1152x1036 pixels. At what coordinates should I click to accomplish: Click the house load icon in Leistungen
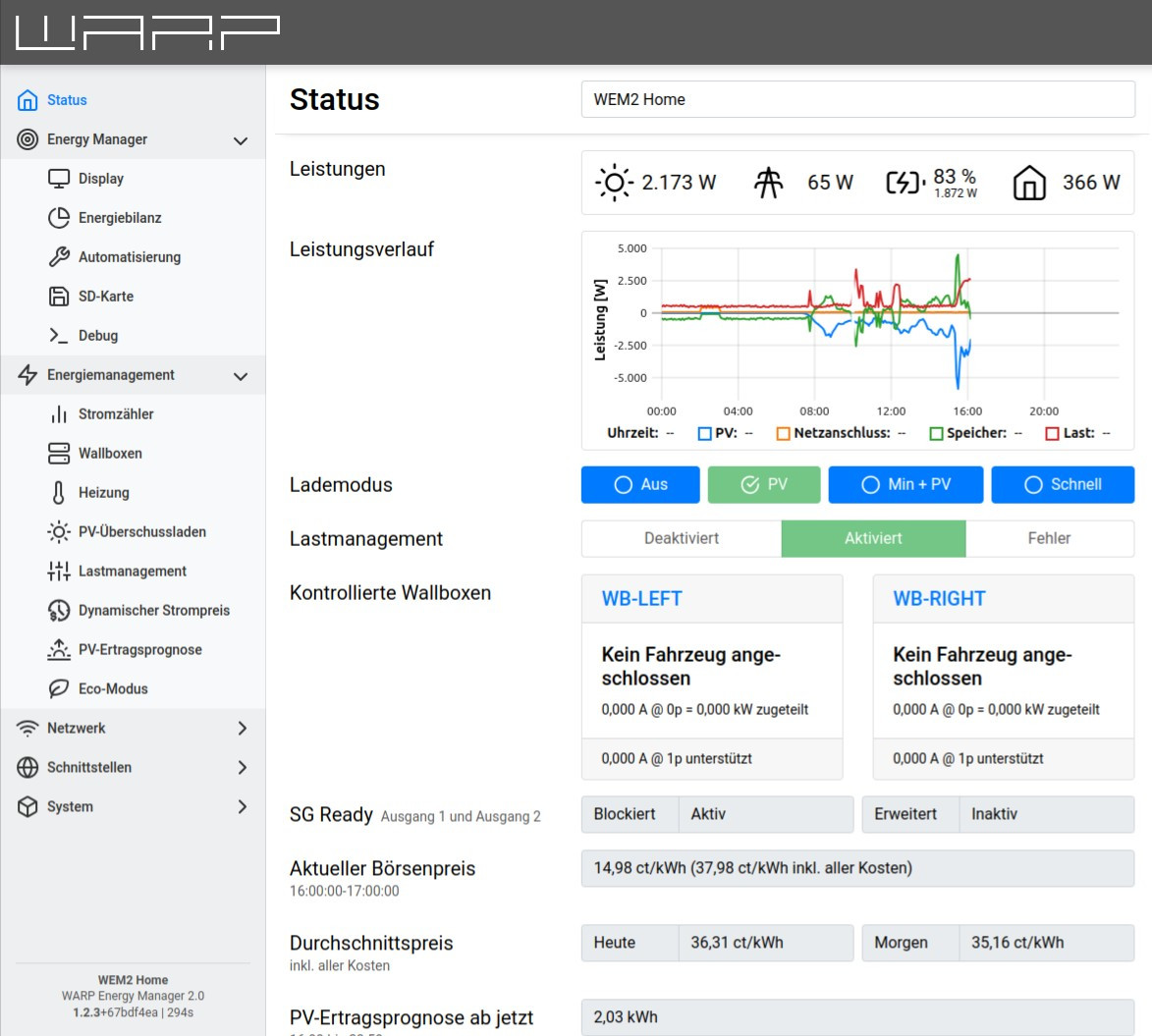pos(1028,183)
